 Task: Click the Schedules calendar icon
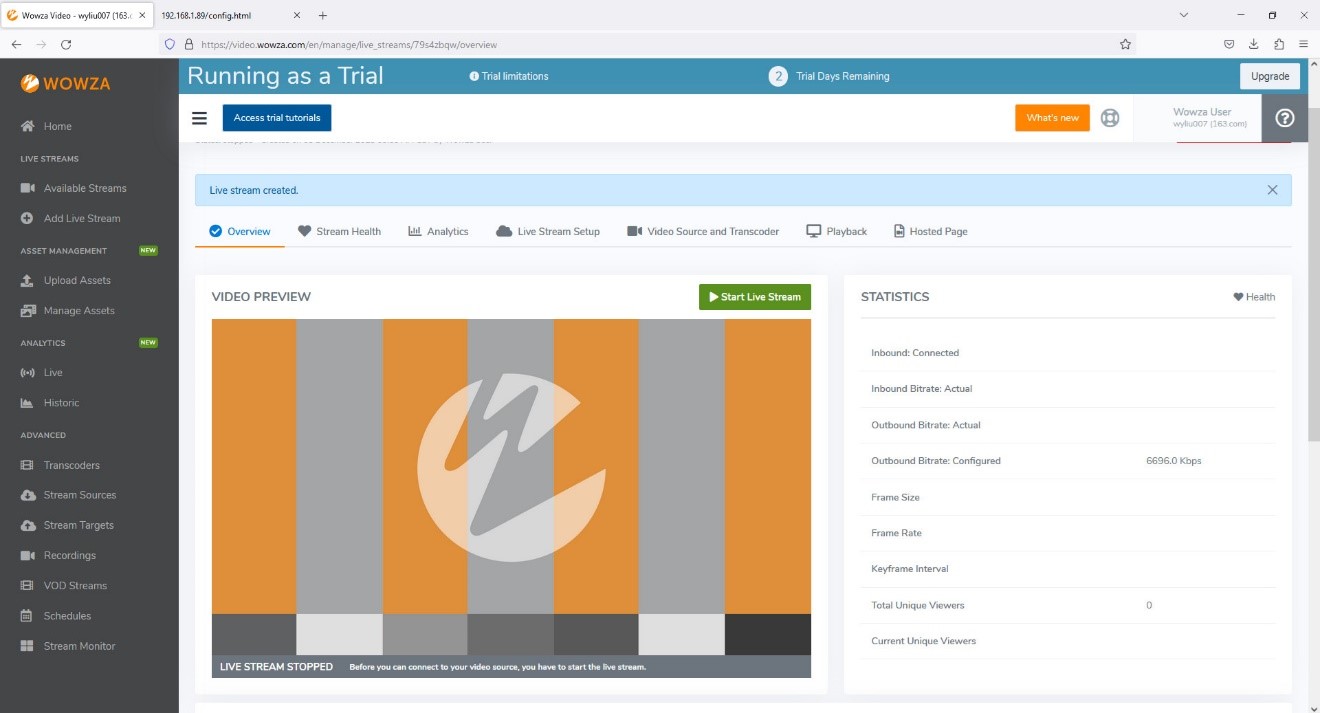pyautogui.click(x=28, y=616)
